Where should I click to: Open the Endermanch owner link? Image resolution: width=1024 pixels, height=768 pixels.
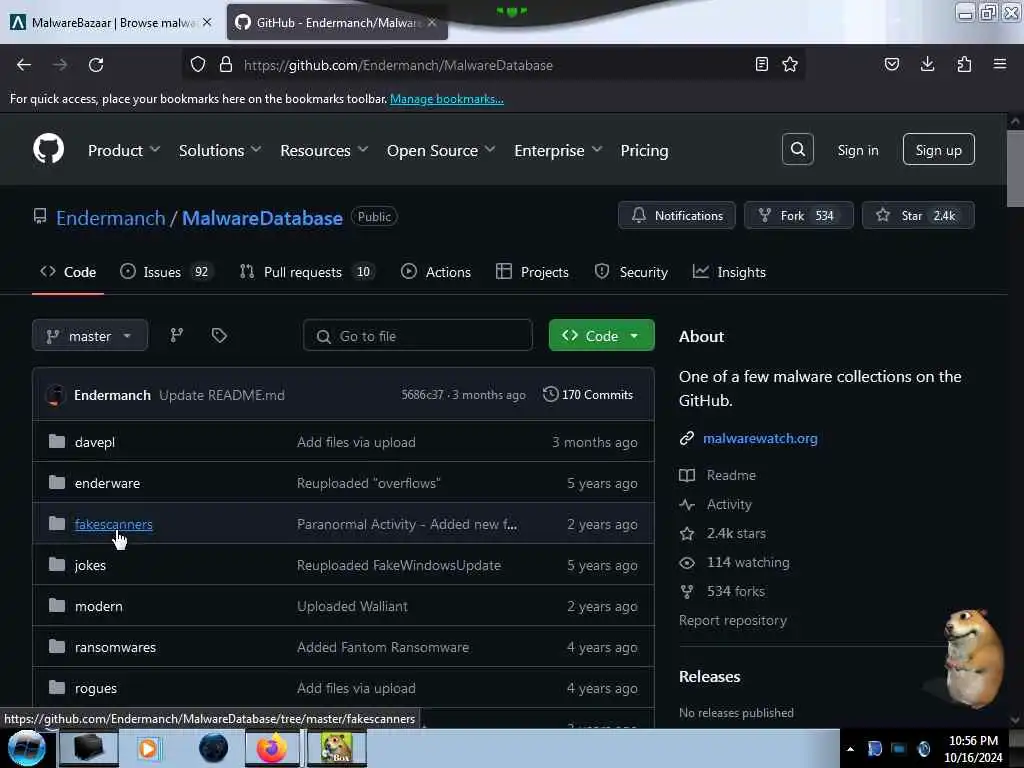[x=110, y=218]
